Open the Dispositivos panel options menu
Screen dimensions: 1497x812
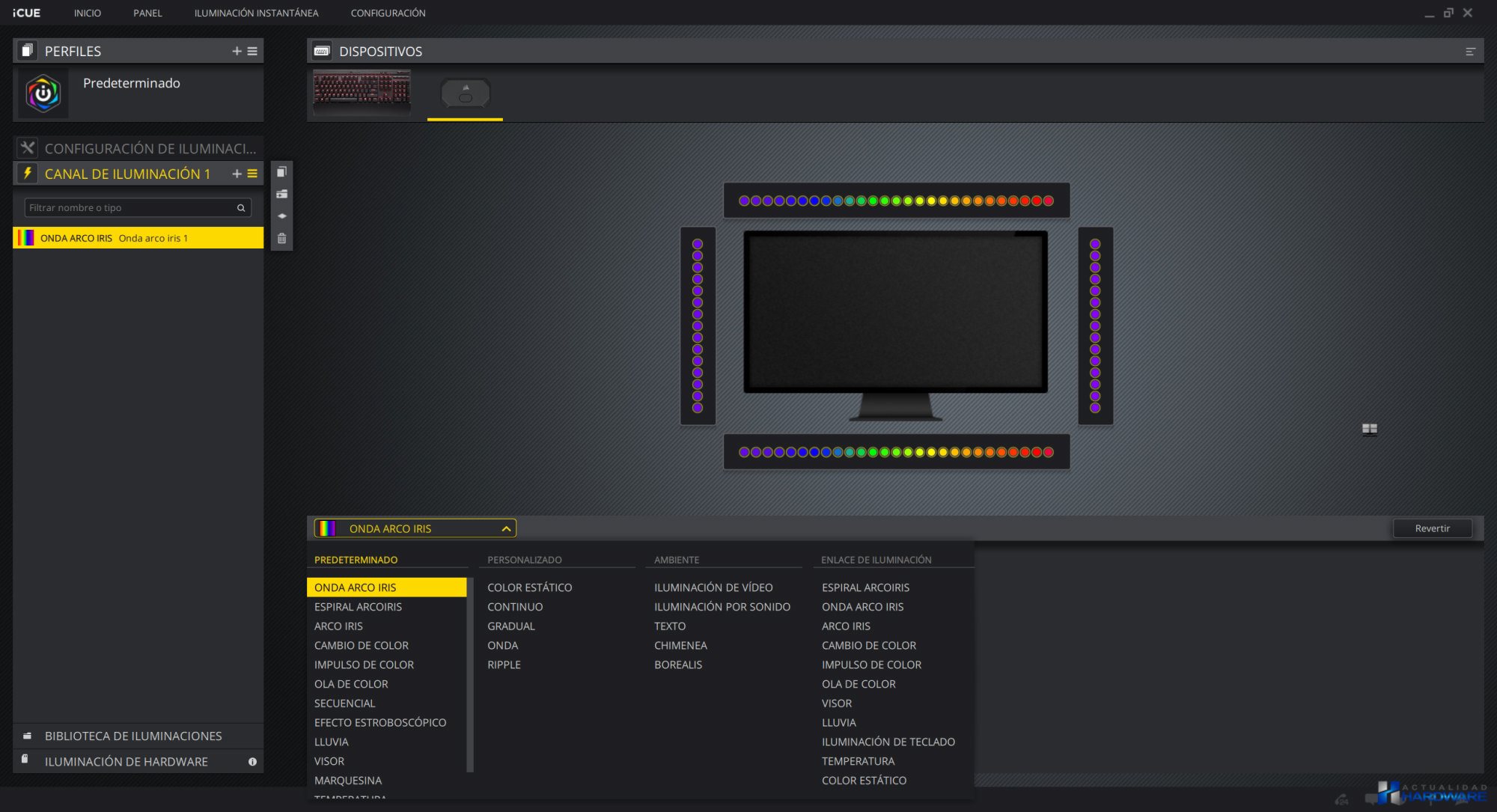1470,52
